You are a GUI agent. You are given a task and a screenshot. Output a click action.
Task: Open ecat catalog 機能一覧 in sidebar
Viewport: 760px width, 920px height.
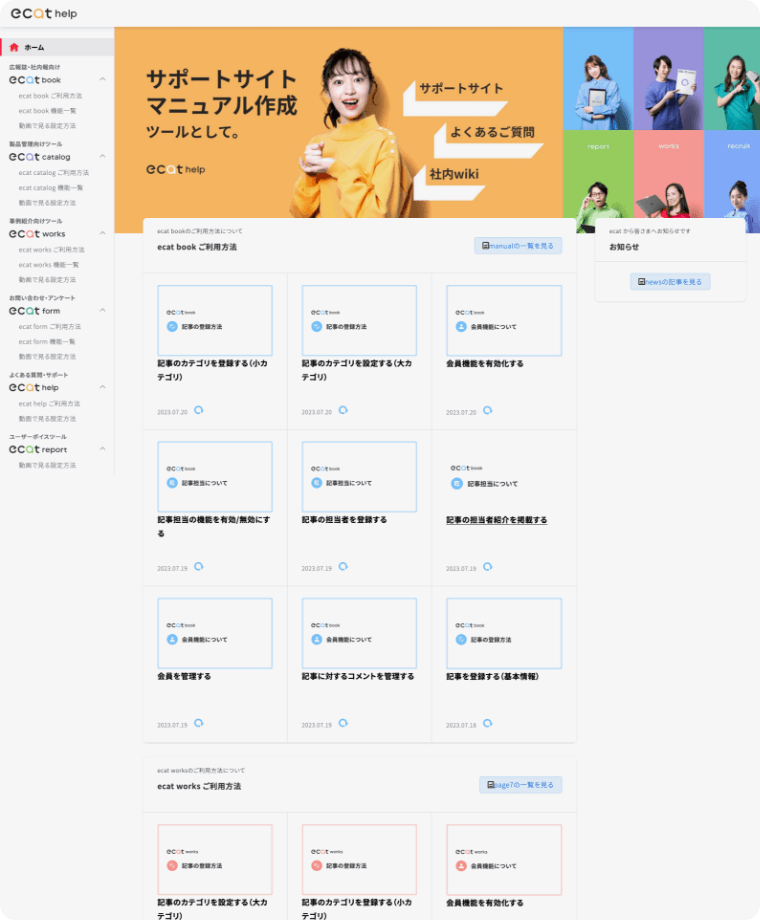(50, 188)
